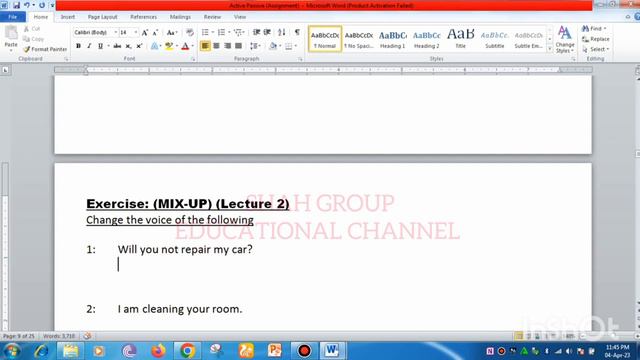The width and height of the screenshot is (640, 360).
Task: Click the Bullets list icon
Action: (205, 32)
